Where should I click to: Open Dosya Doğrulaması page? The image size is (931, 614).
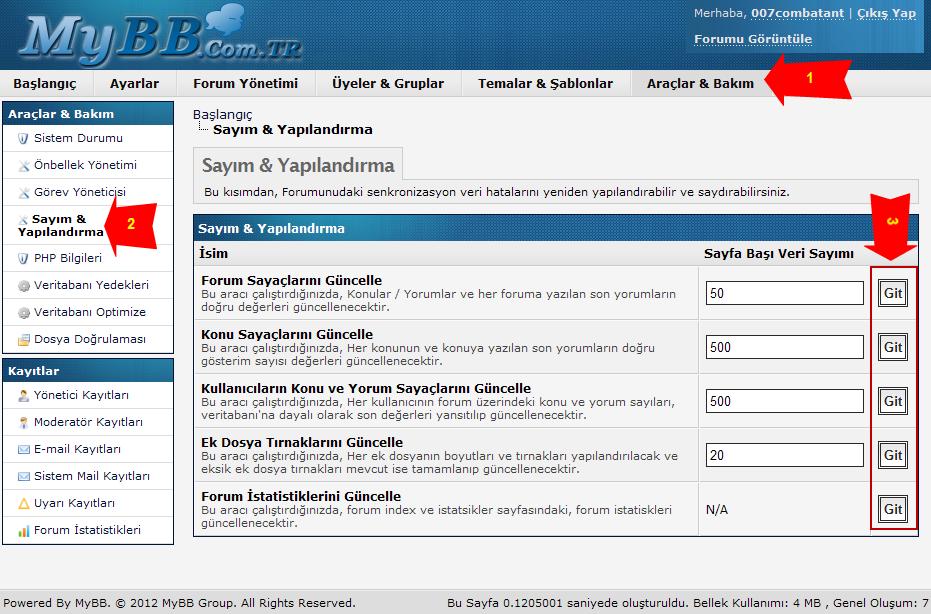click(x=90, y=339)
